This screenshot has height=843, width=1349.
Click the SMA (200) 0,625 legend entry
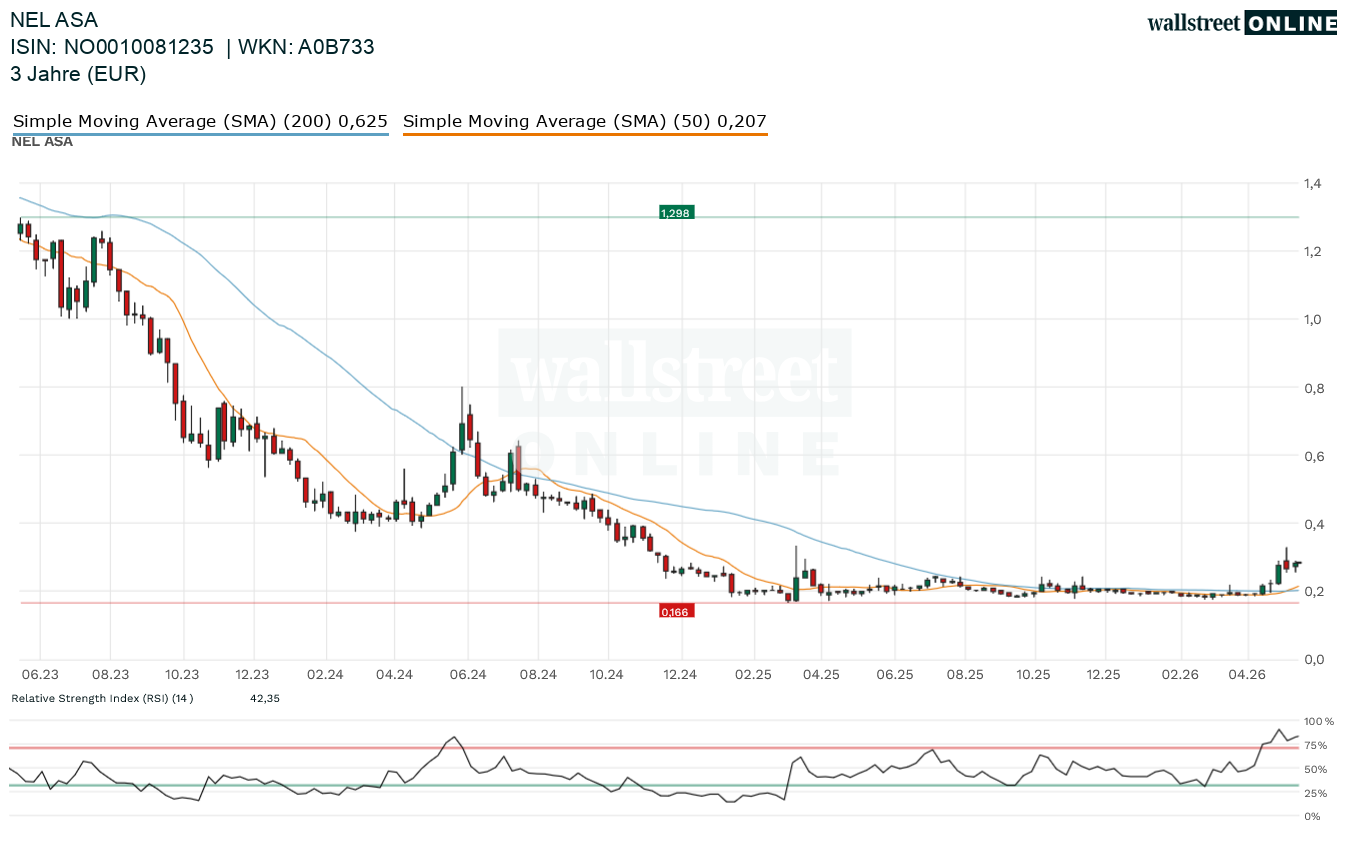point(200,121)
